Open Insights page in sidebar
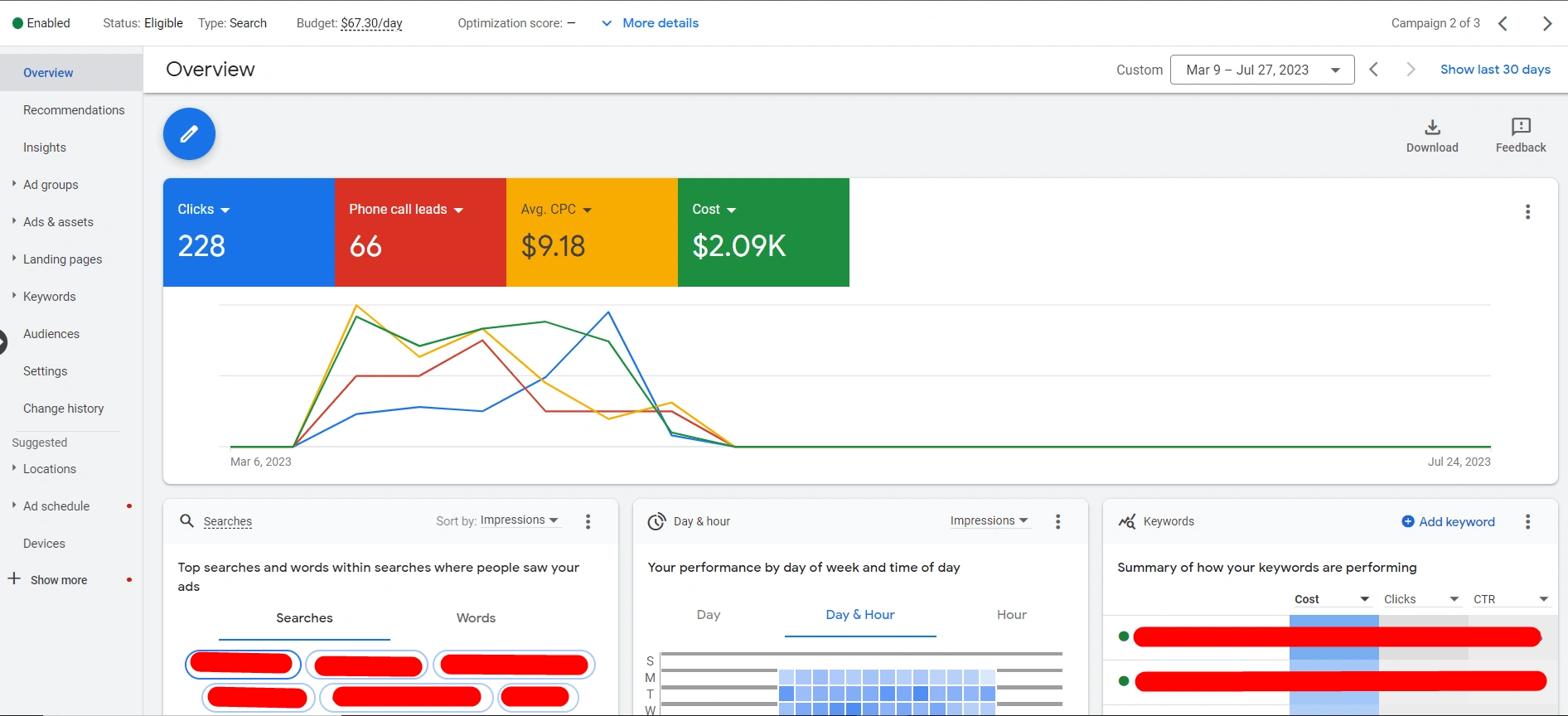 click(45, 148)
